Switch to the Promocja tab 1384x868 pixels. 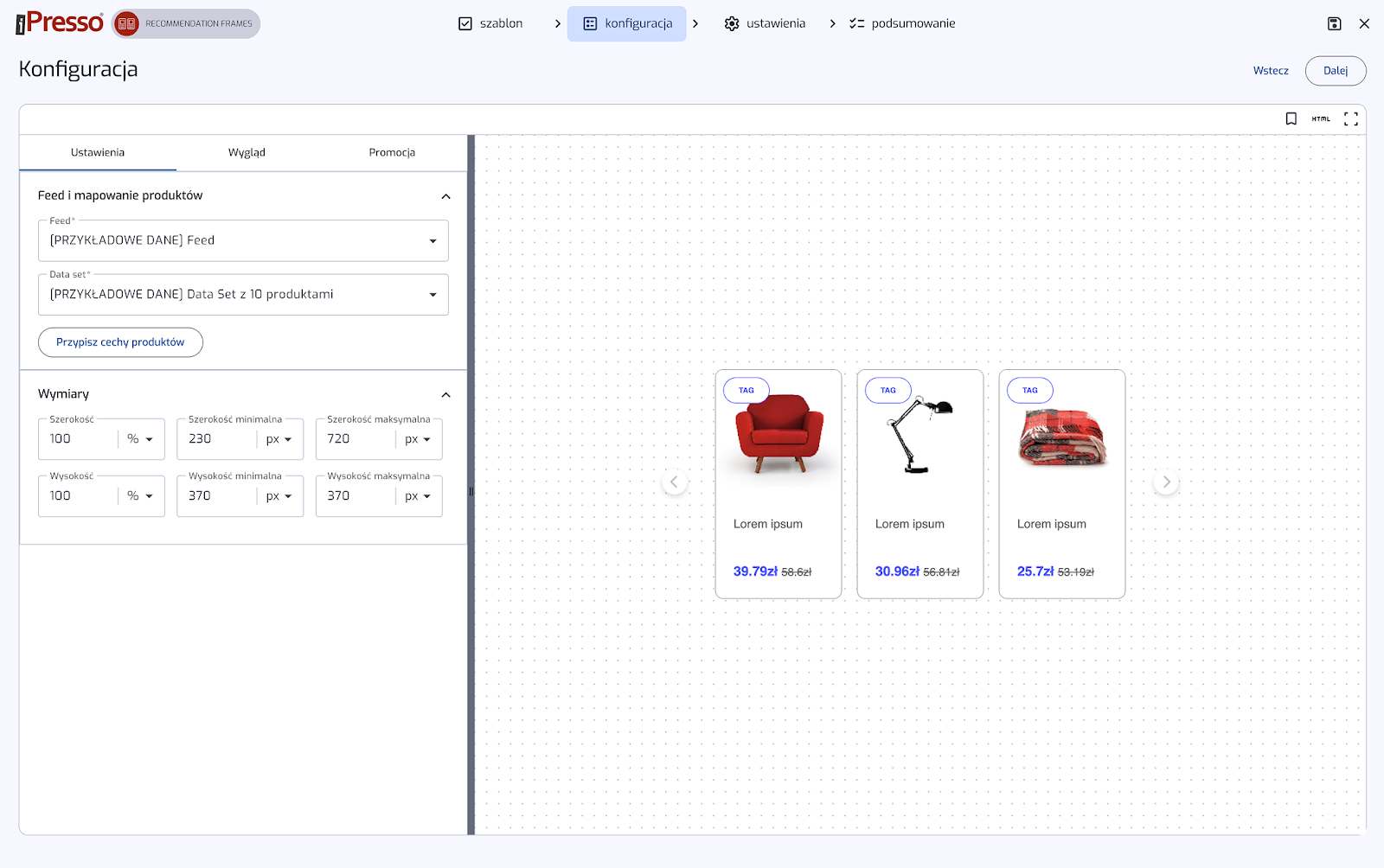392,153
